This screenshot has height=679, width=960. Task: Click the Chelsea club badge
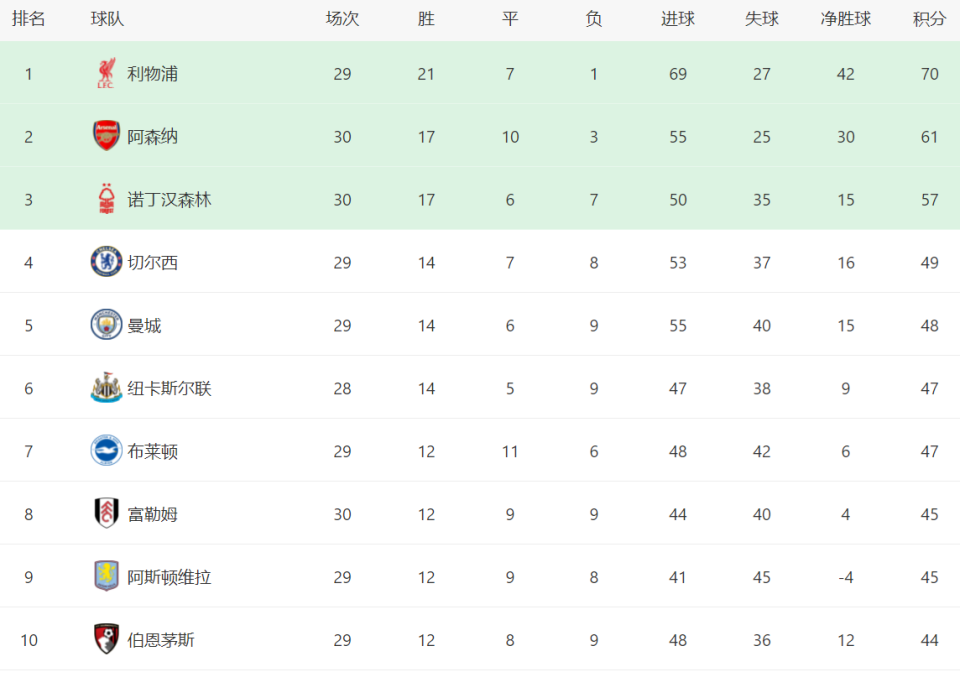[x=106, y=262]
